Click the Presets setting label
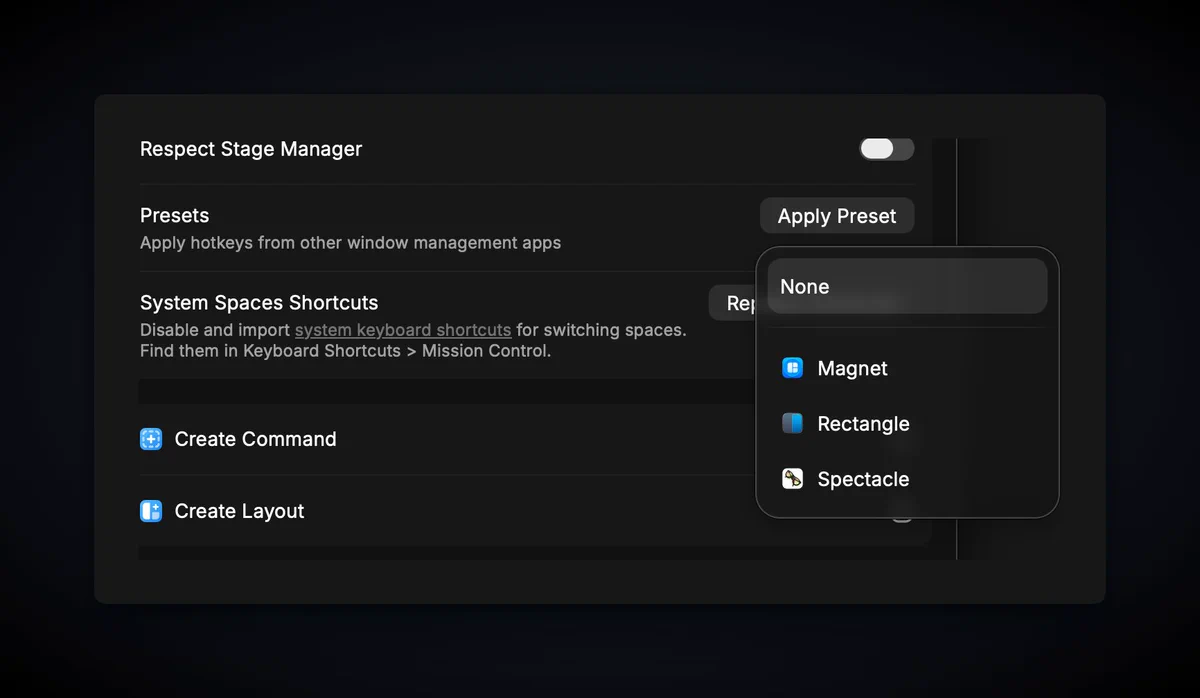1200x698 pixels. pyautogui.click(x=174, y=215)
